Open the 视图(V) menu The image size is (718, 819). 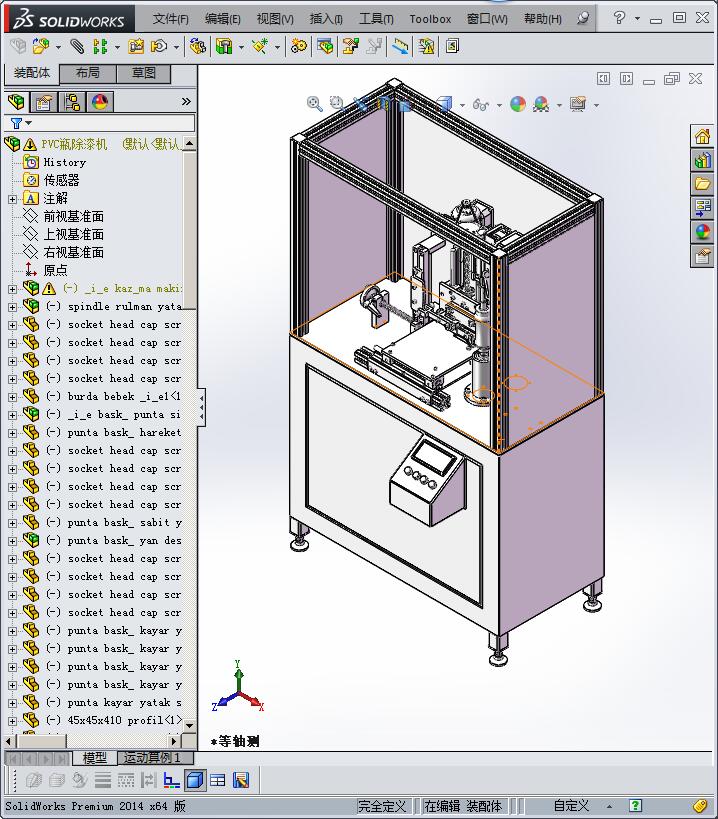click(x=275, y=19)
